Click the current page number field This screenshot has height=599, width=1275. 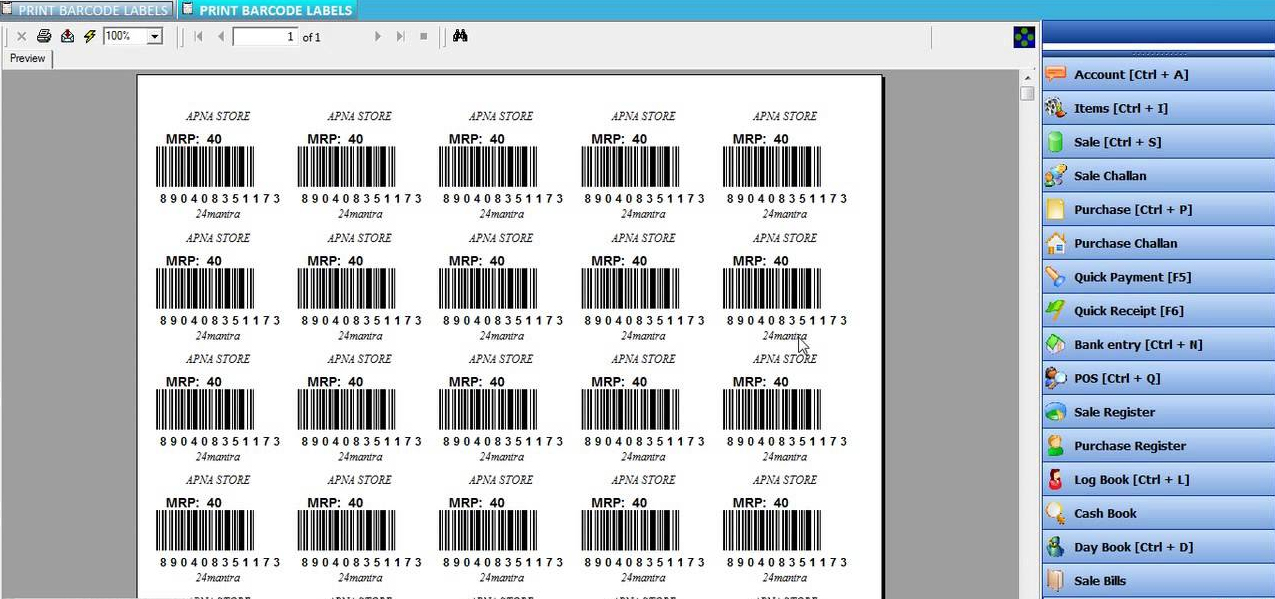pyautogui.click(x=265, y=37)
